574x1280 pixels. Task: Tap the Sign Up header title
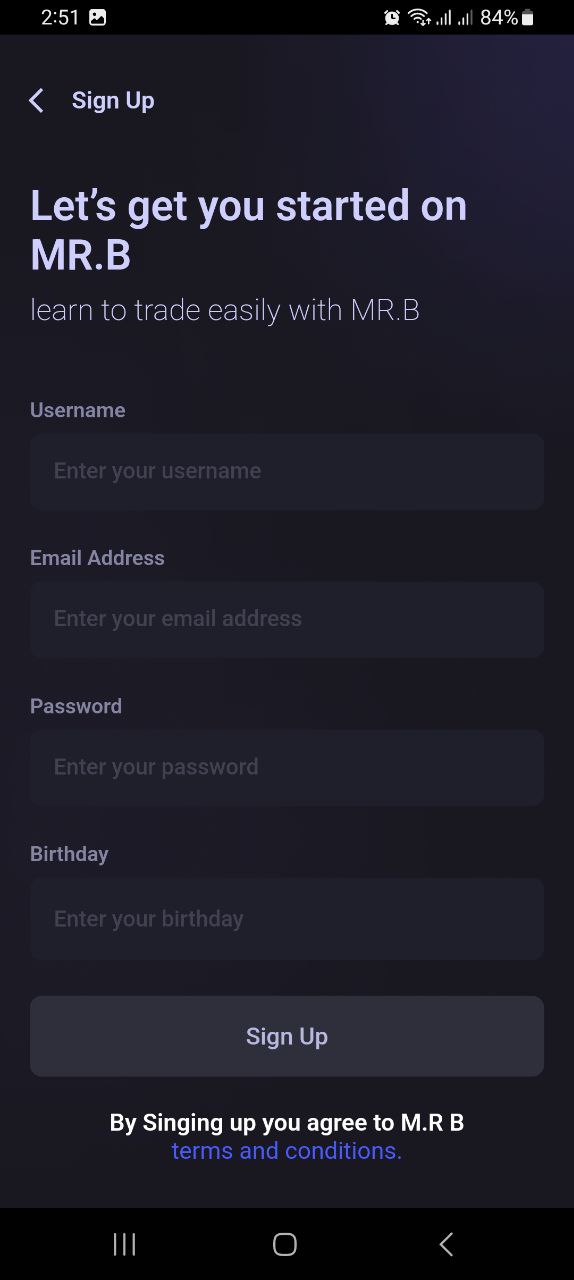click(x=113, y=100)
